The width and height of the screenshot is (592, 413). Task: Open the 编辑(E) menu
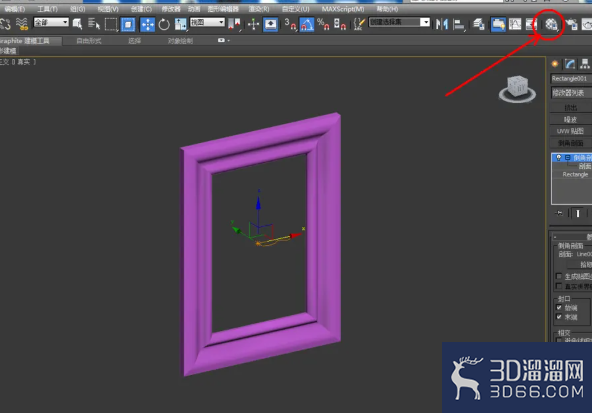pos(14,9)
